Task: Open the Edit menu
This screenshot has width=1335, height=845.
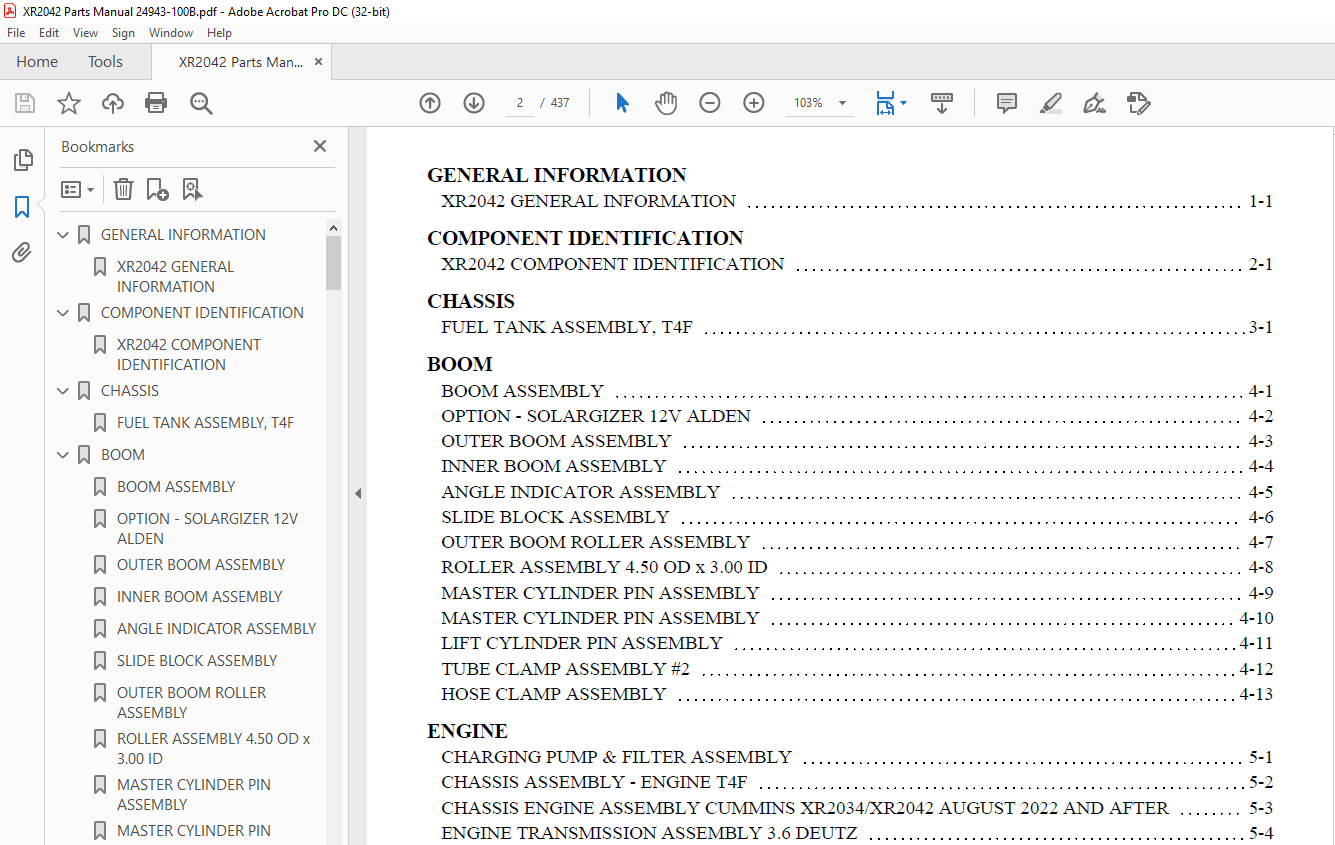Action: click(49, 33)
